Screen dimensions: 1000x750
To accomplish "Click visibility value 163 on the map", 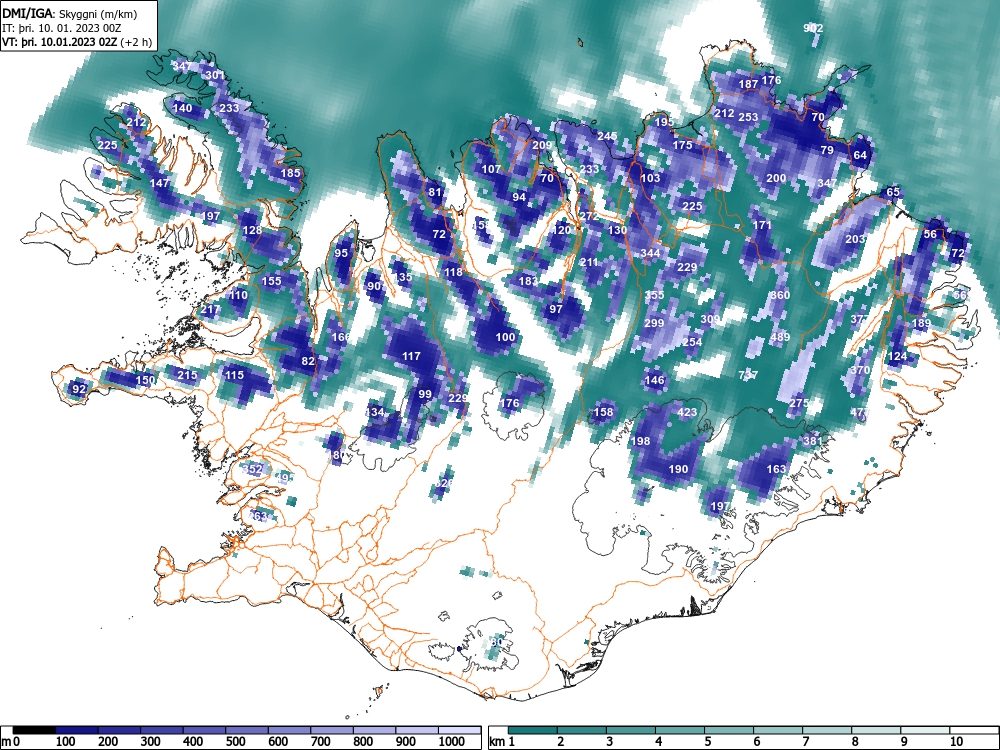I will (776, 469).
